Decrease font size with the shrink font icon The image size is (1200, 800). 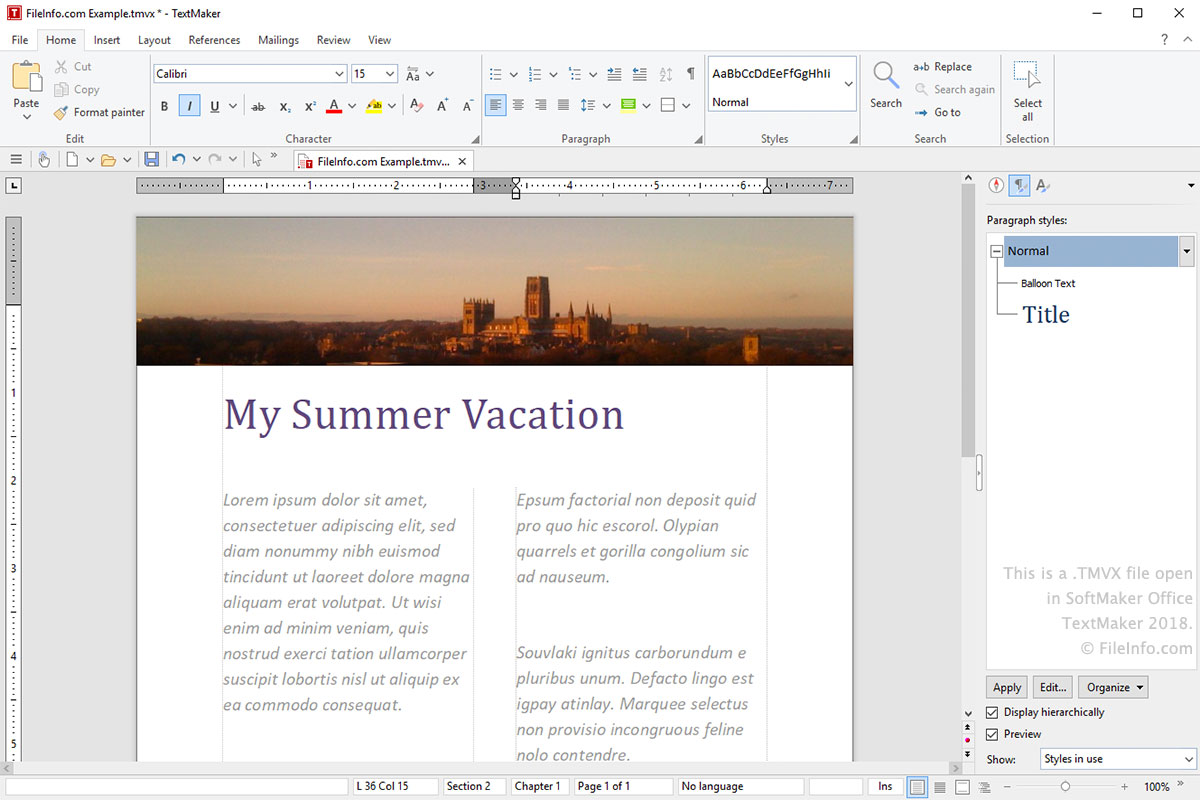(x=467, y=106)
